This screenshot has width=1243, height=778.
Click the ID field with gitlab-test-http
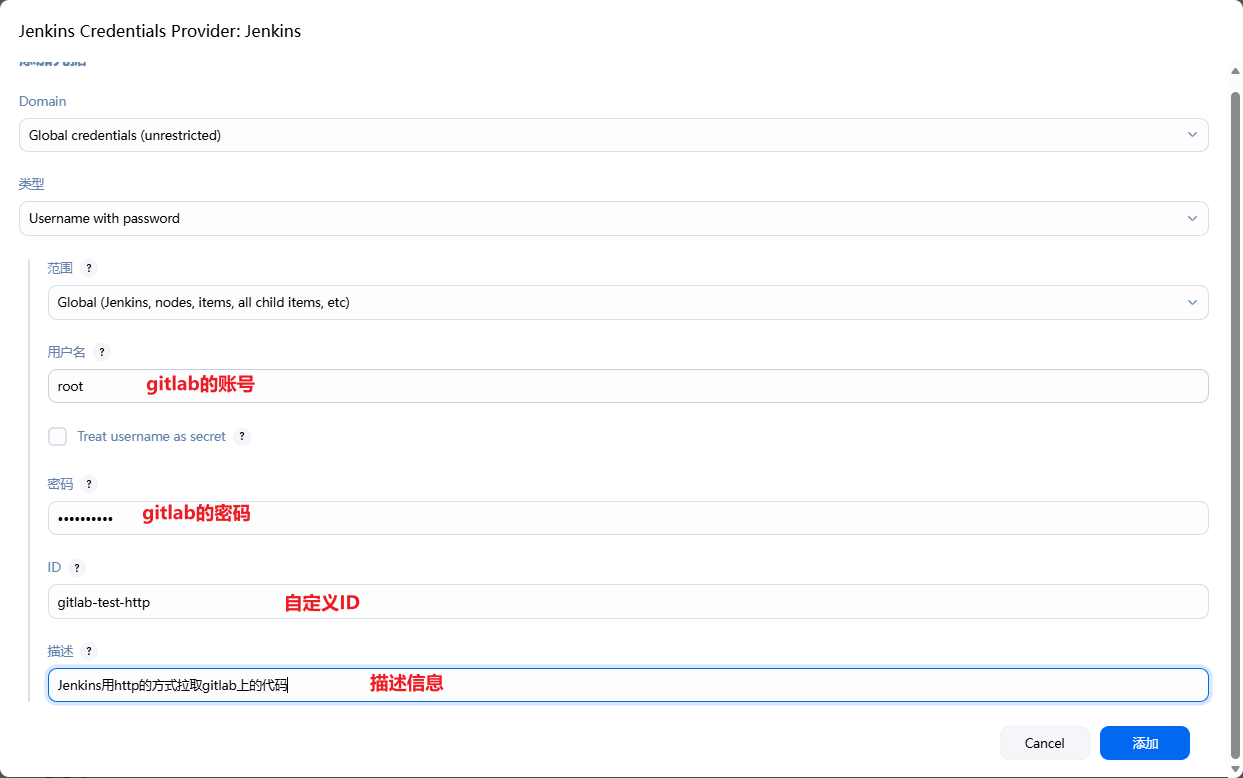pyautogui.click(x=628, y=602)
